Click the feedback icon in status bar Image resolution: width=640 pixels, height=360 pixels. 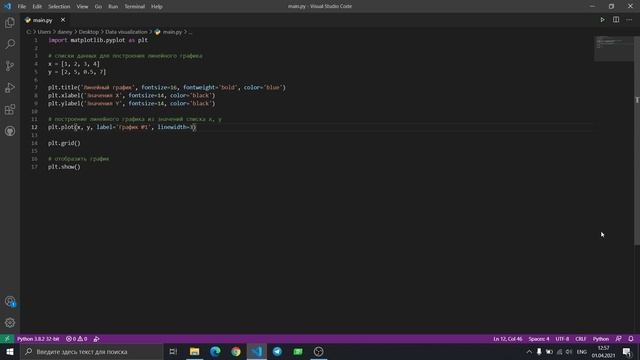click(x=618, y=339)
